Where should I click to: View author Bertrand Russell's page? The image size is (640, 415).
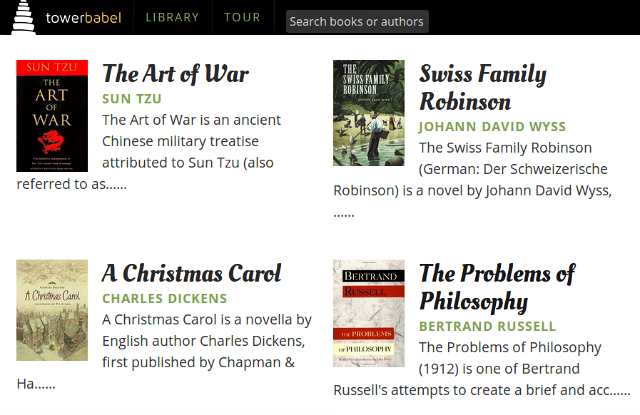(487, 327)
